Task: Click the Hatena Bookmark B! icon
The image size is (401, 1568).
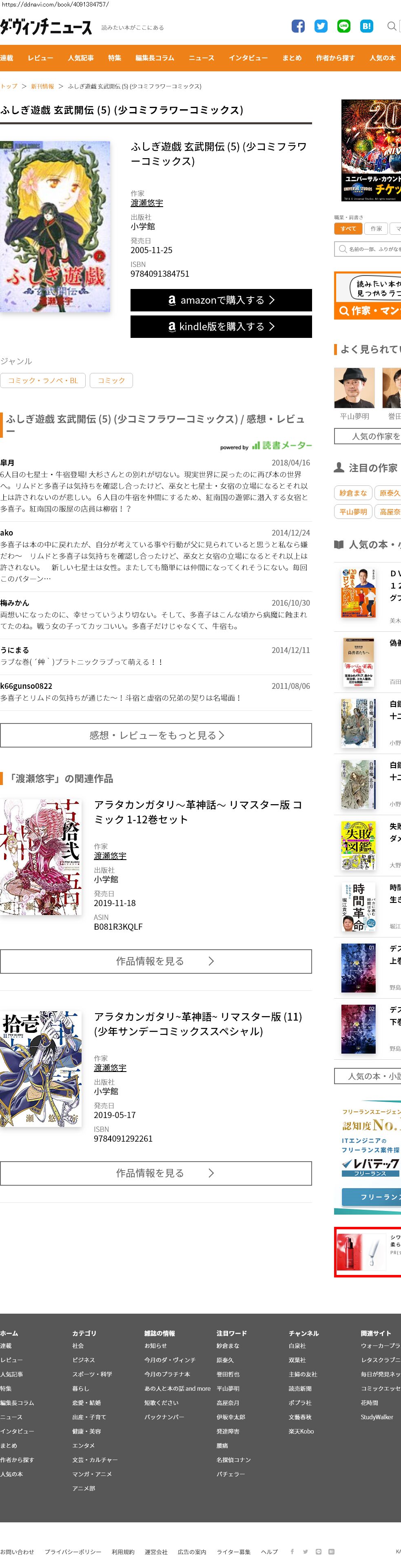Action: coord(367,26)
